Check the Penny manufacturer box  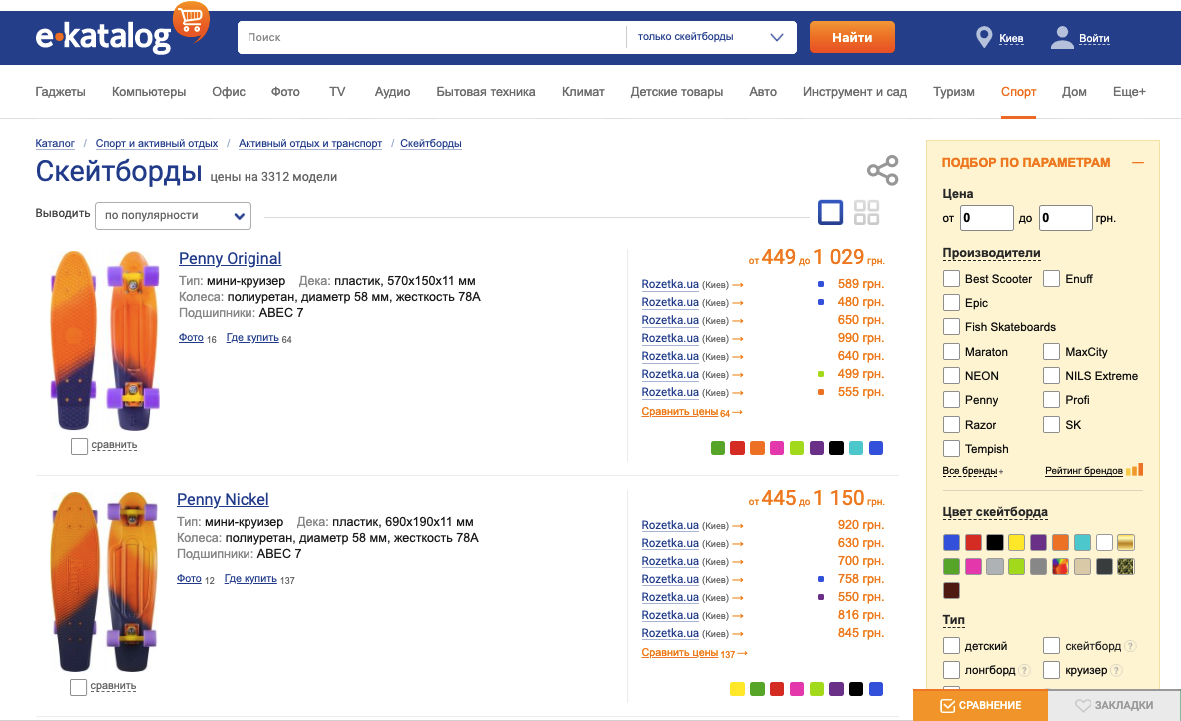click(951, 400)
